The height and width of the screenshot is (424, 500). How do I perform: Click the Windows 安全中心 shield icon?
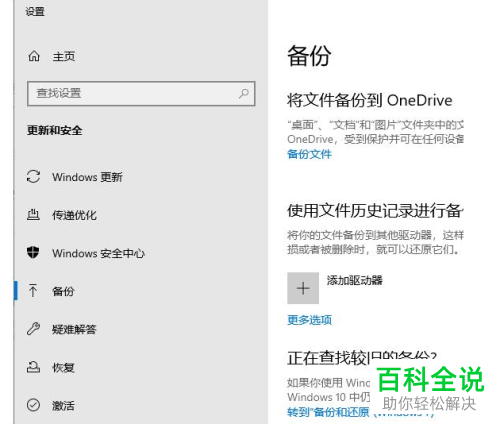(x=33, y=253)
